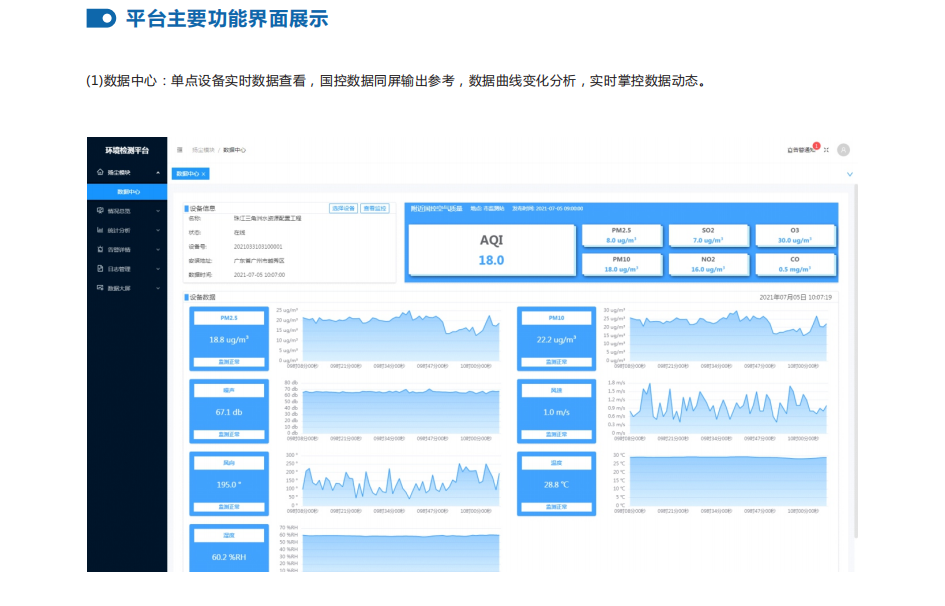Click the NO2 16.0 ug/m³ card
Viewport: 945px width, 606px height.
coord(708,264)
